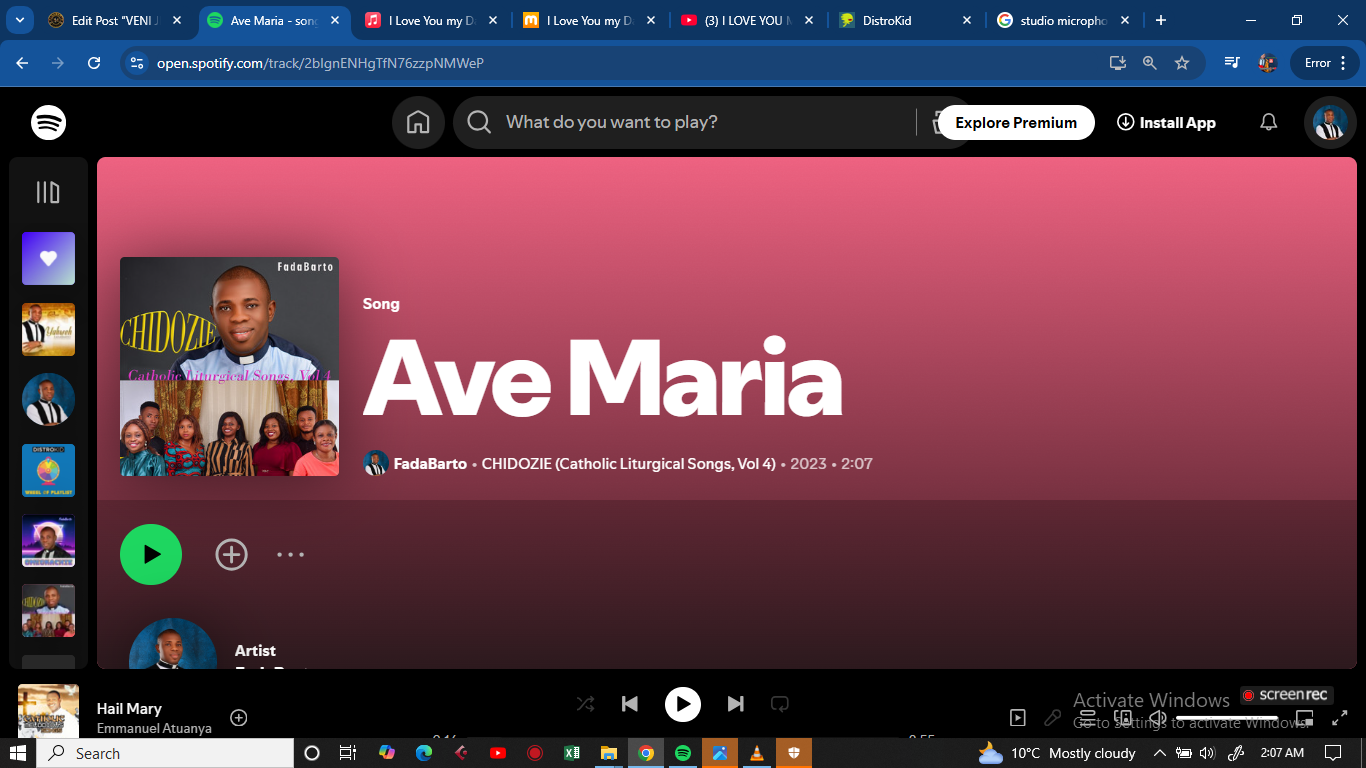
Task: Open Connect to a device
Action: click(x=1123, y=718)
